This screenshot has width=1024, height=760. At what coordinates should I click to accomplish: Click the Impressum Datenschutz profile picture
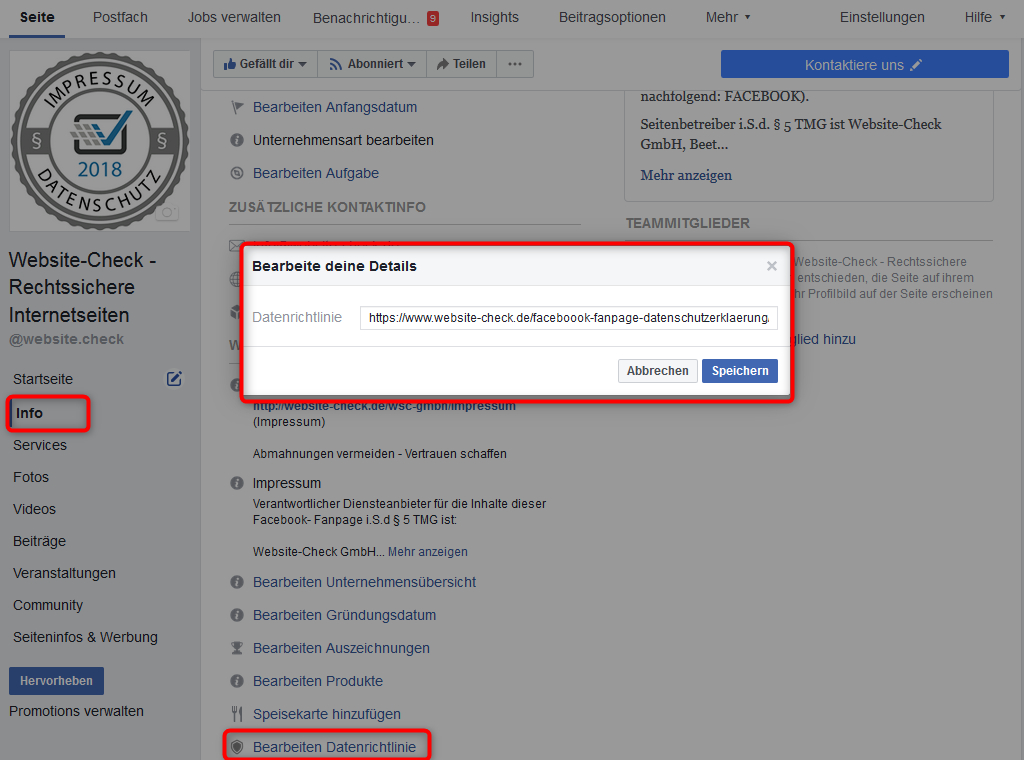(100, 141)
